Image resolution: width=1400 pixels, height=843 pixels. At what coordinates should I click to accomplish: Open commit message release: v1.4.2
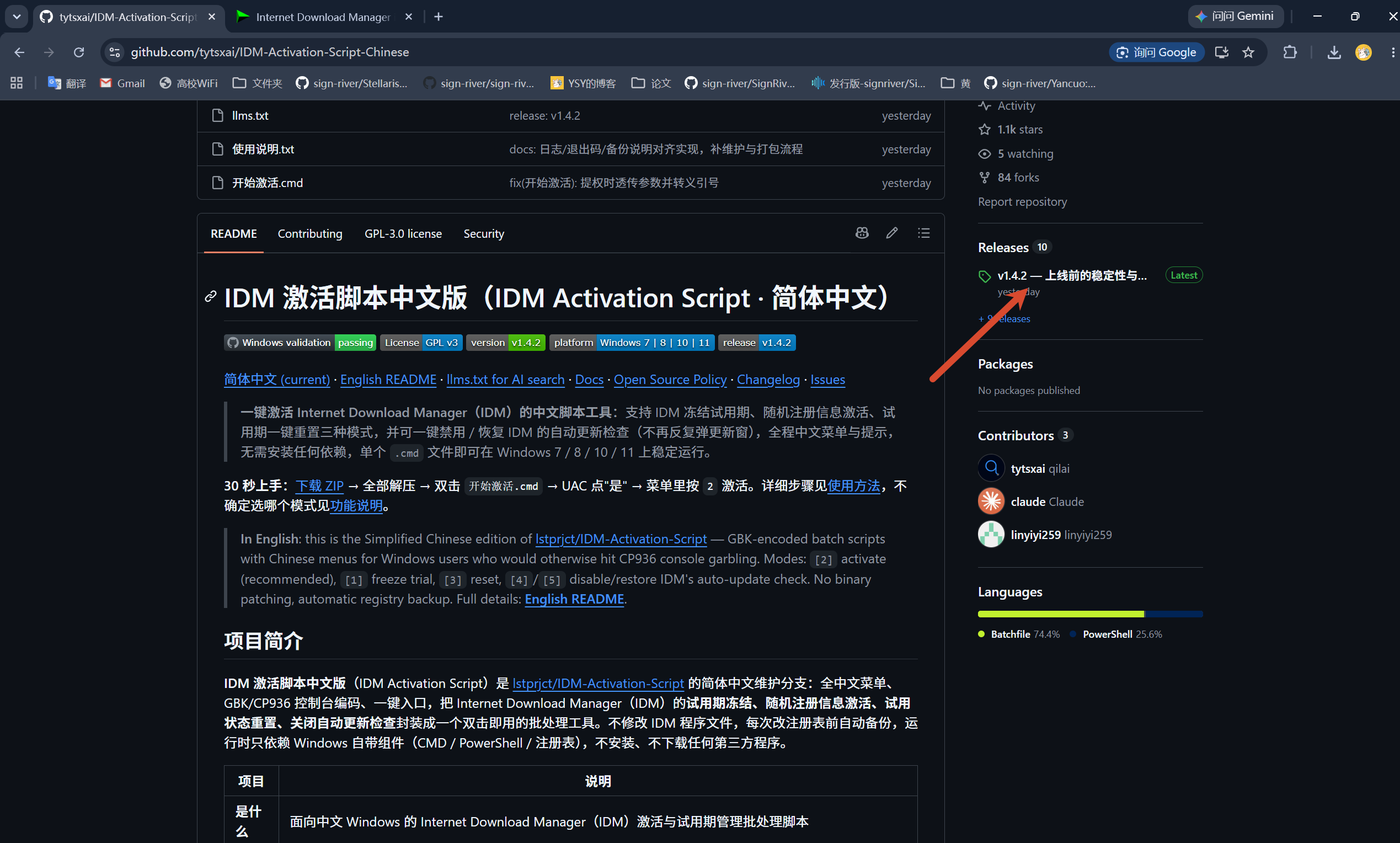pos(544,115)
